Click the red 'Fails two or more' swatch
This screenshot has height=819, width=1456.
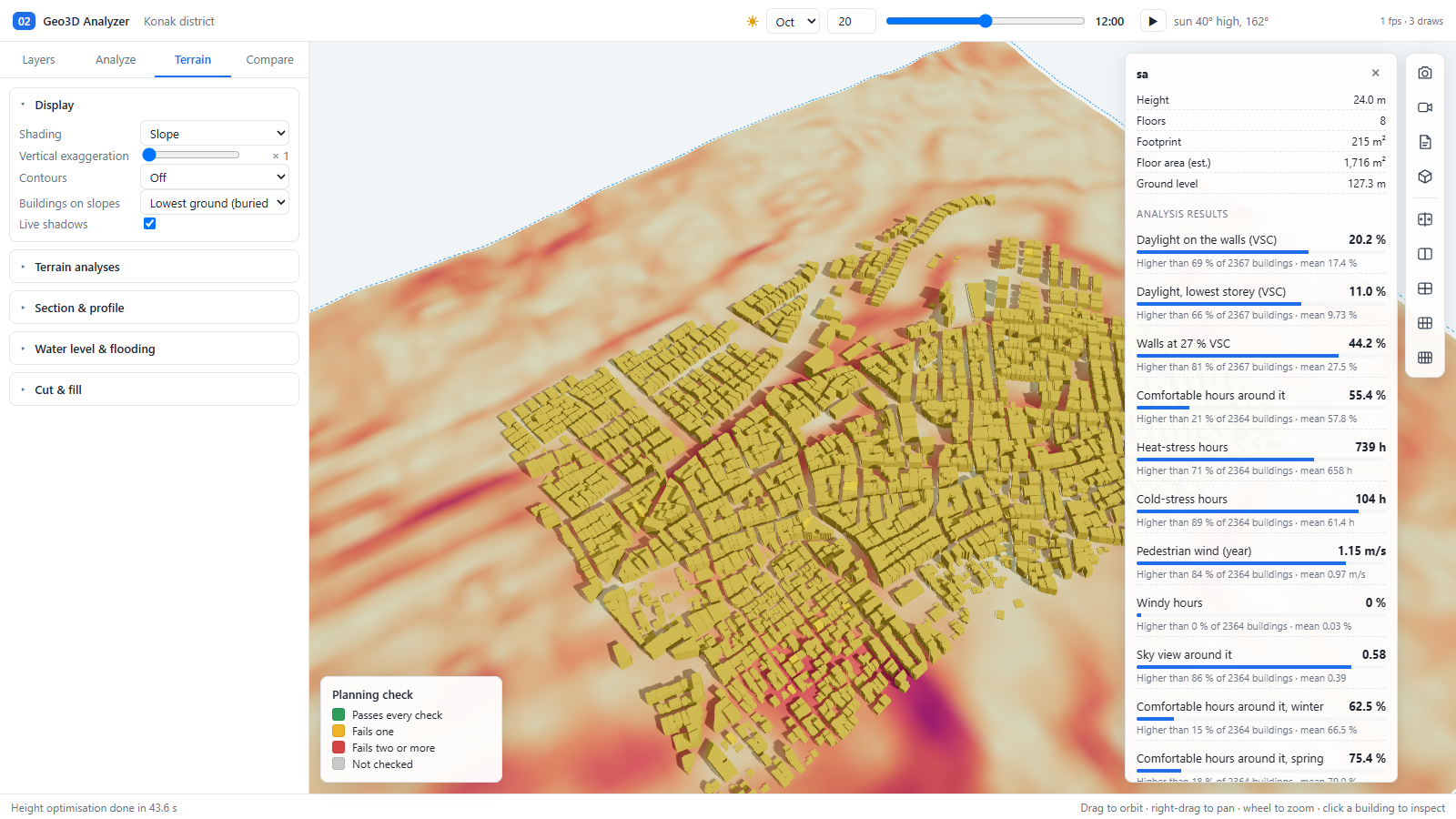point(339,747)
